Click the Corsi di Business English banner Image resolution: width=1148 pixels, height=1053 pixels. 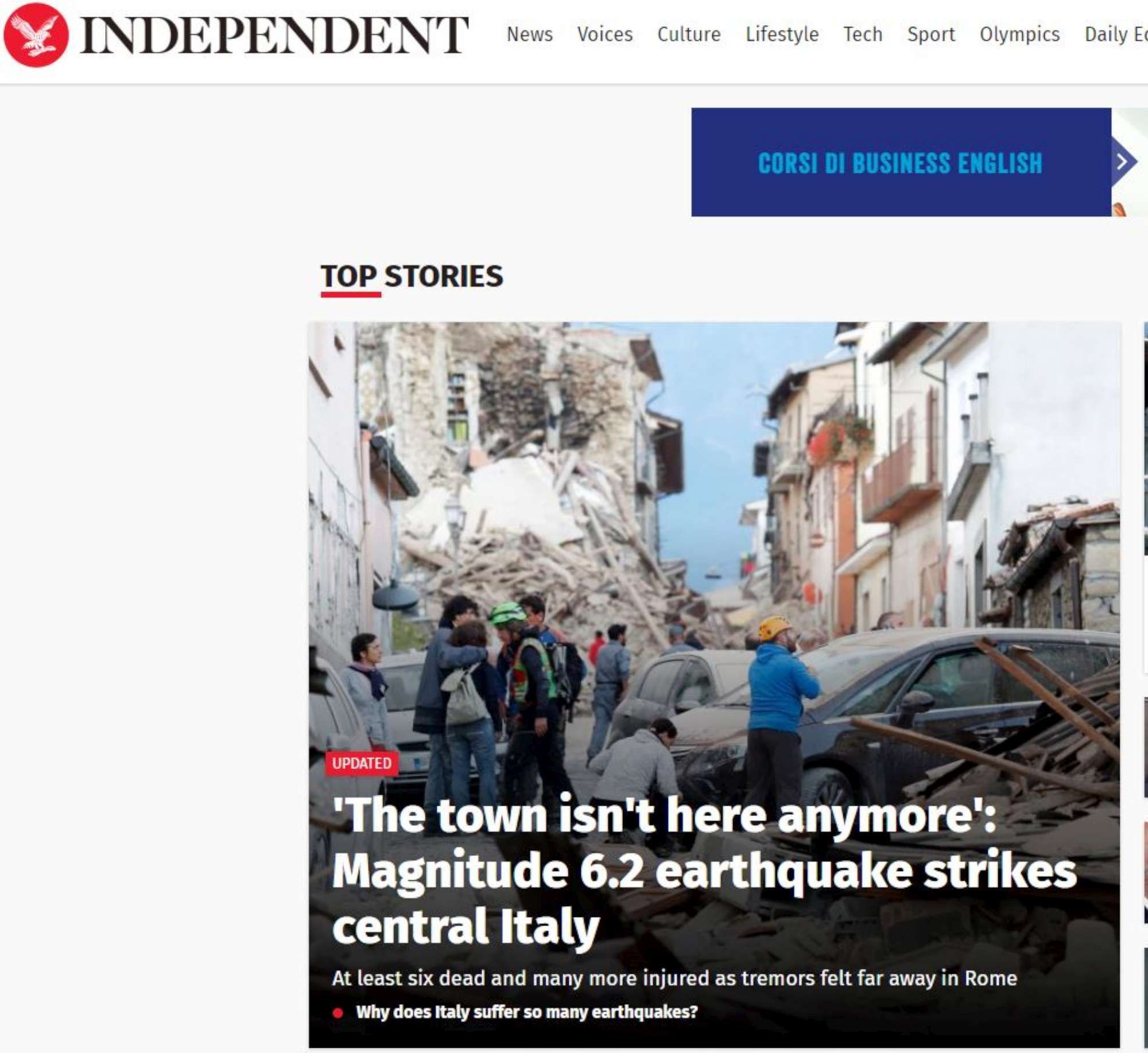click(x=900, y=162)
